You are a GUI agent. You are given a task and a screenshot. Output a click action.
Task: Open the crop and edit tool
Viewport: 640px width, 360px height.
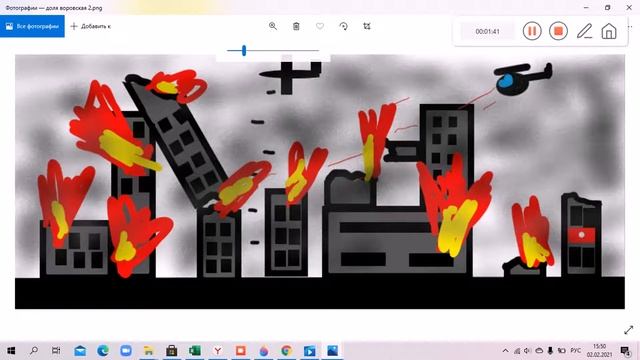(x=367, y=26)
